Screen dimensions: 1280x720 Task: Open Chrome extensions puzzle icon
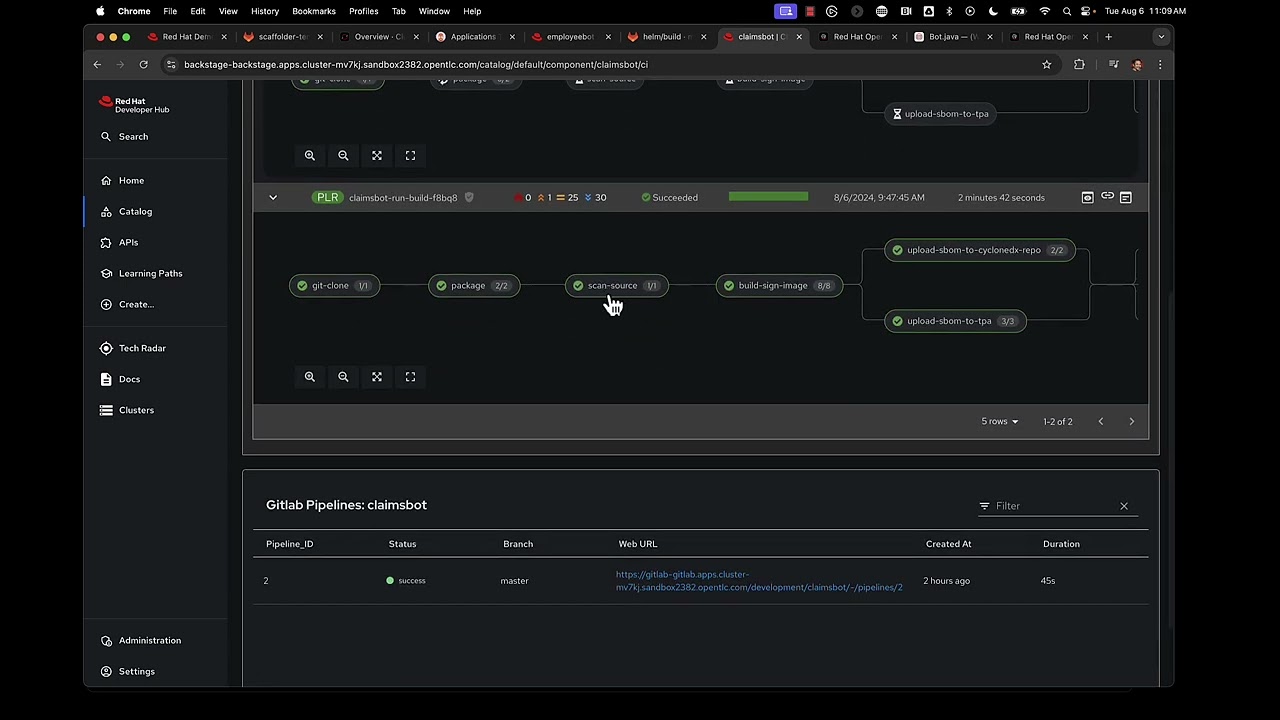click(x=1079, y=64)
